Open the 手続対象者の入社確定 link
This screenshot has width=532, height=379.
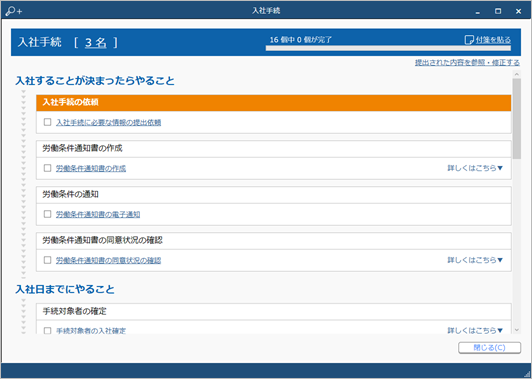[x=91, y=330]
